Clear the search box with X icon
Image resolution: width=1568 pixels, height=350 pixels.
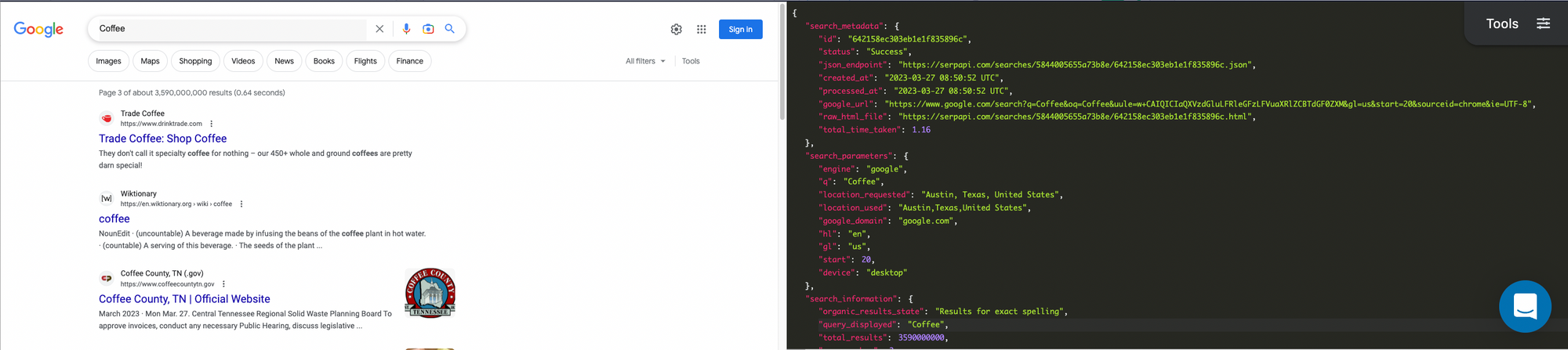[379, 29]
